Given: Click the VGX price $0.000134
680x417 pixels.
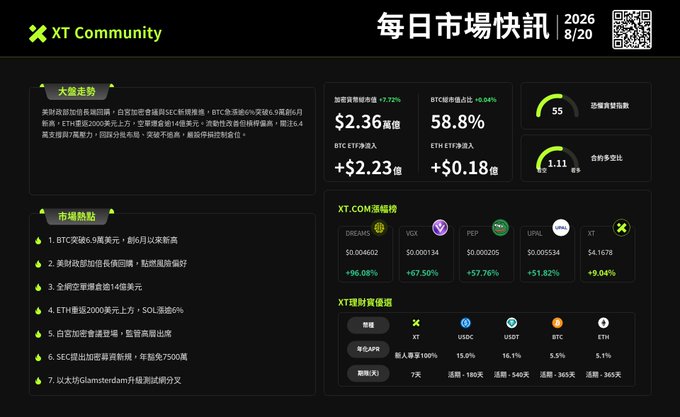Looking at the screenshot, I should tap(422, 252).
